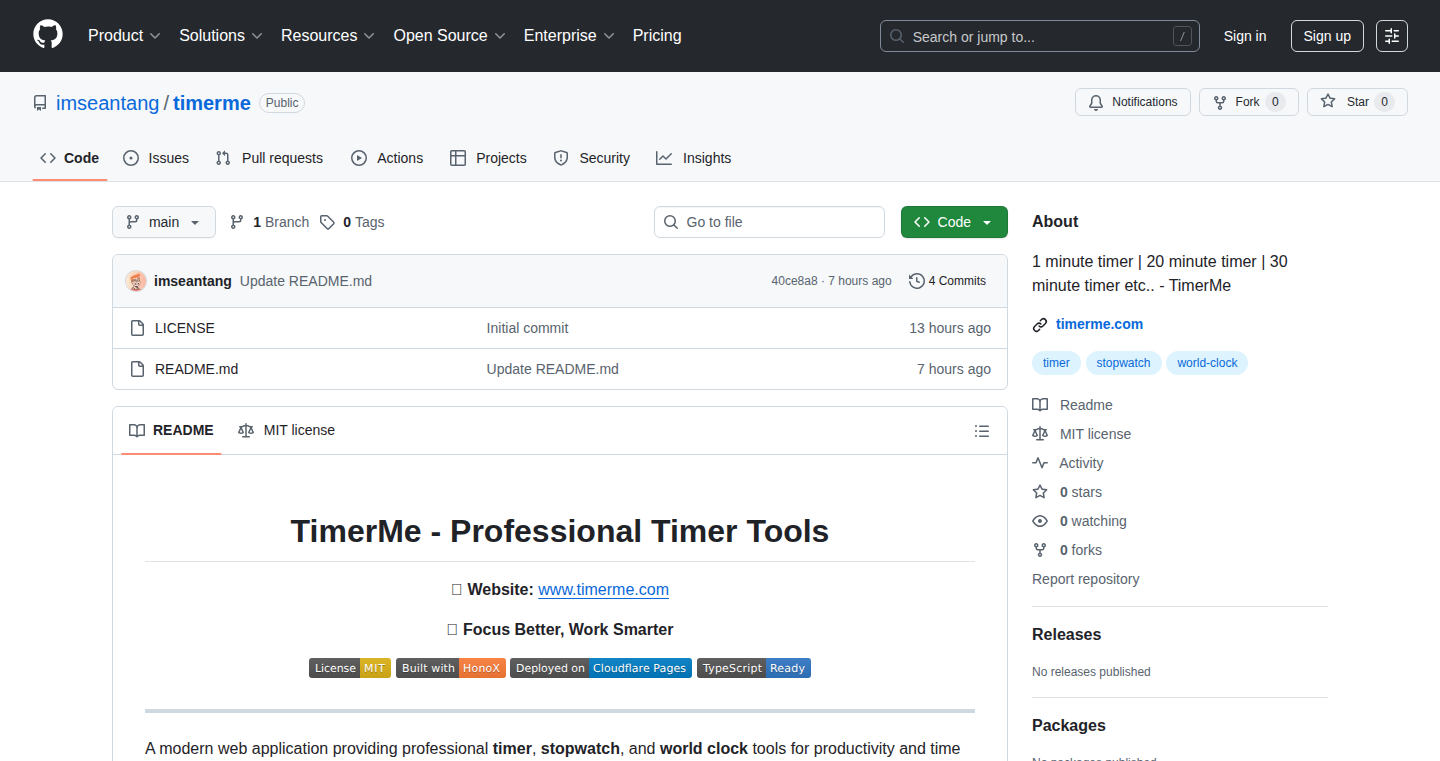Click the magnifier icon in Go to file
The width and height of the screenshot is (1440, 761).
[671, 222]
